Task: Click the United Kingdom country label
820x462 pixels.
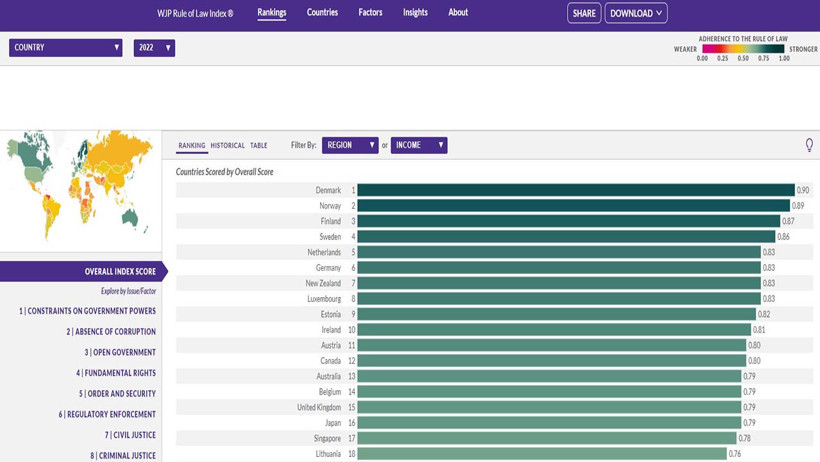Action: coord(319,407)
